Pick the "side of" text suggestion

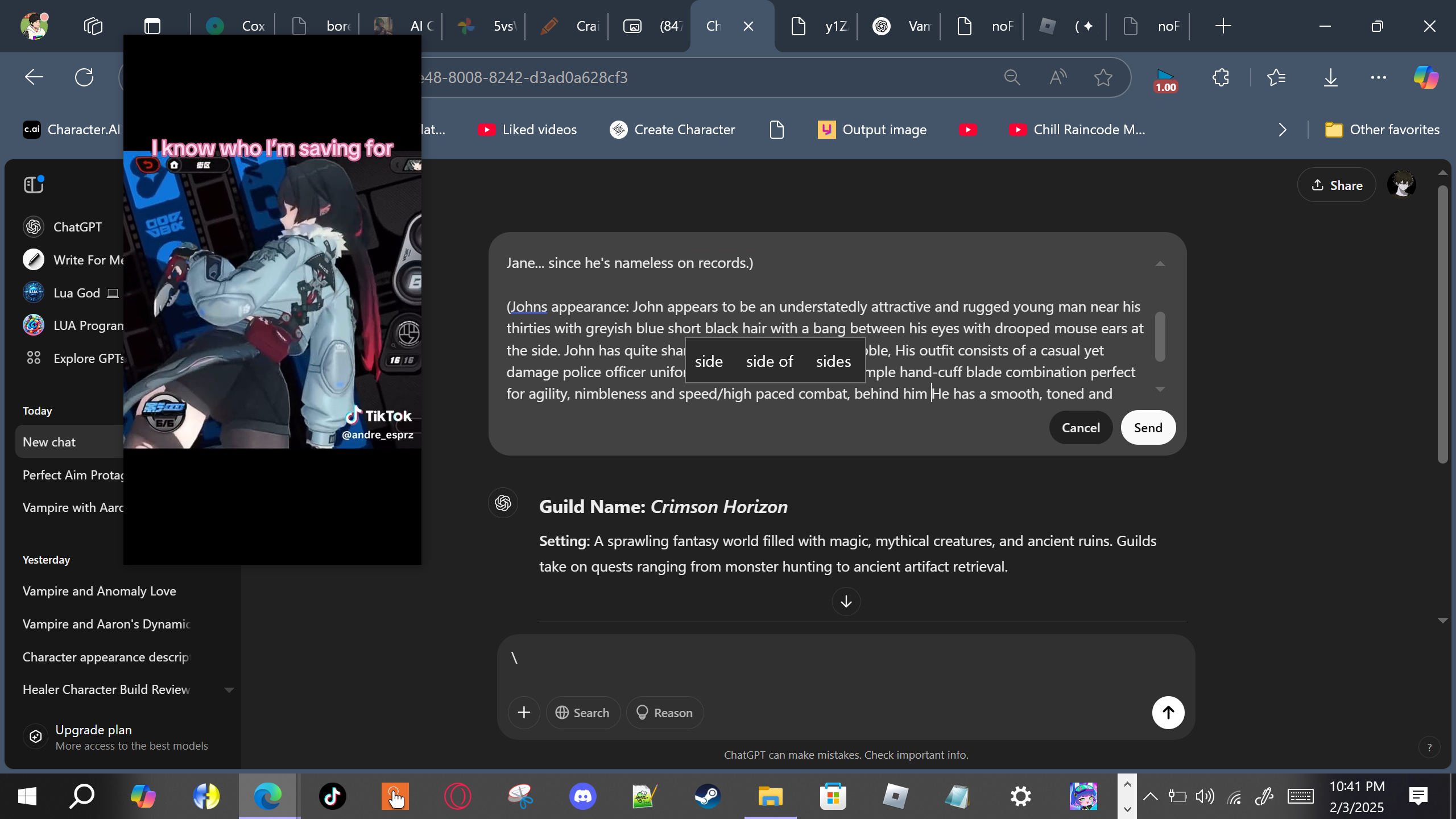(x=770, y=361)
